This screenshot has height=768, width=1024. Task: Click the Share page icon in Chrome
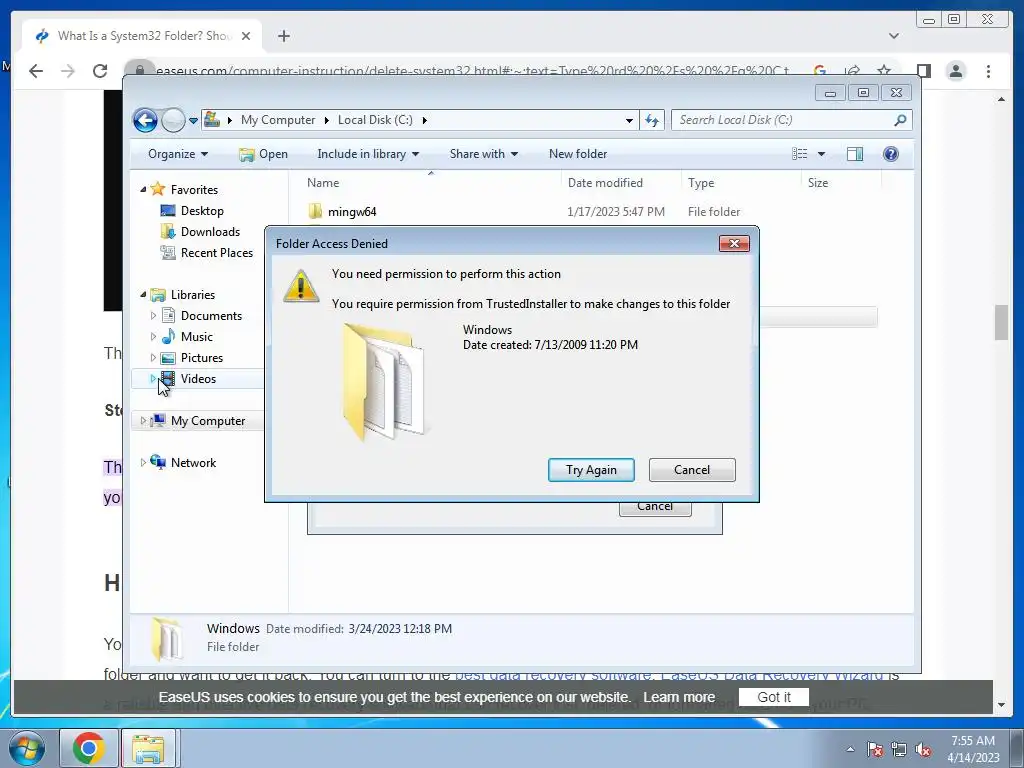pyautogui.click(x=852, y=71)
